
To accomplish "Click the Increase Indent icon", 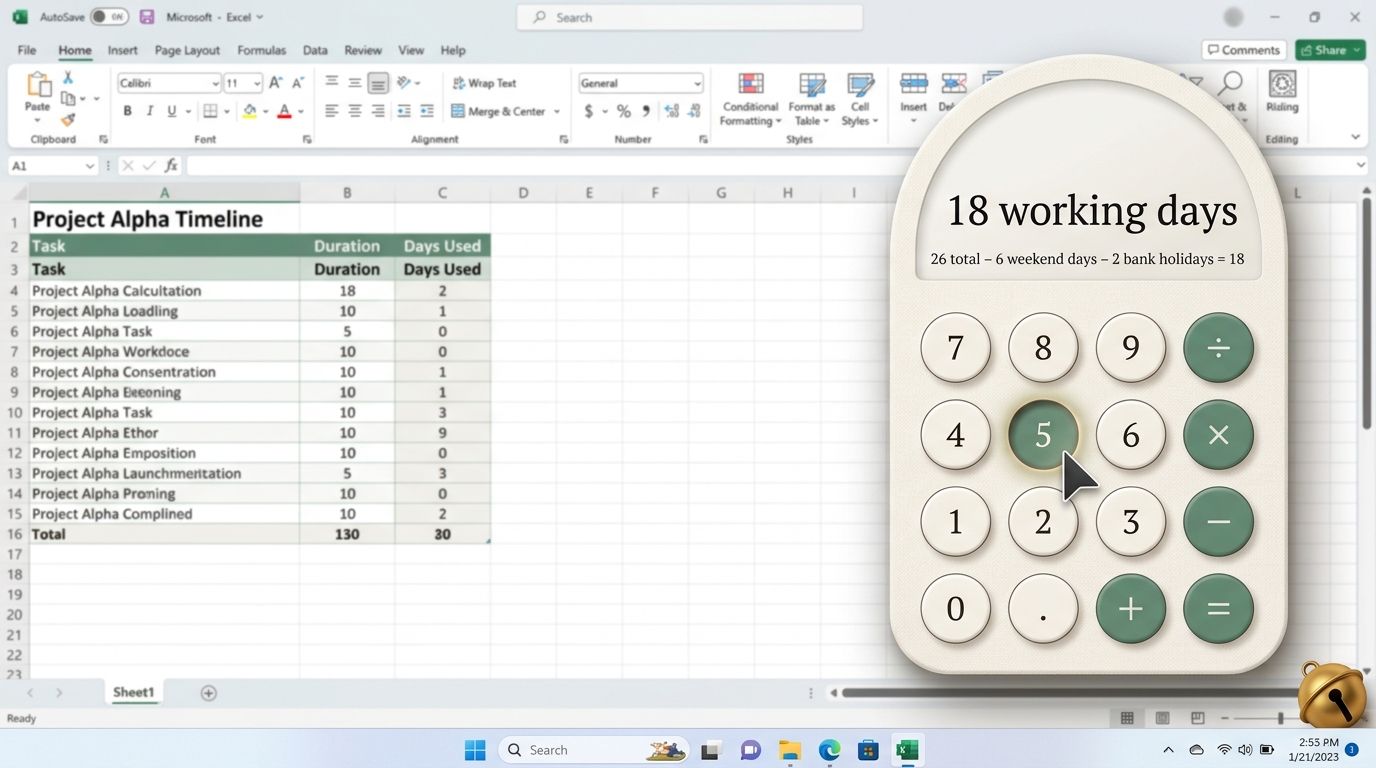I will 427,111.
